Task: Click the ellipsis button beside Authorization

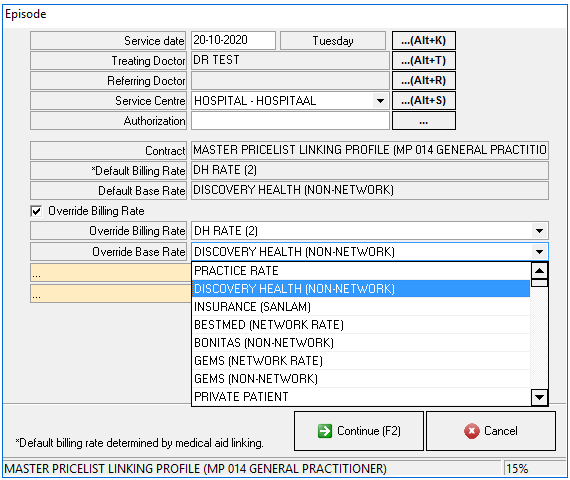Action: [x=424, y=120]
